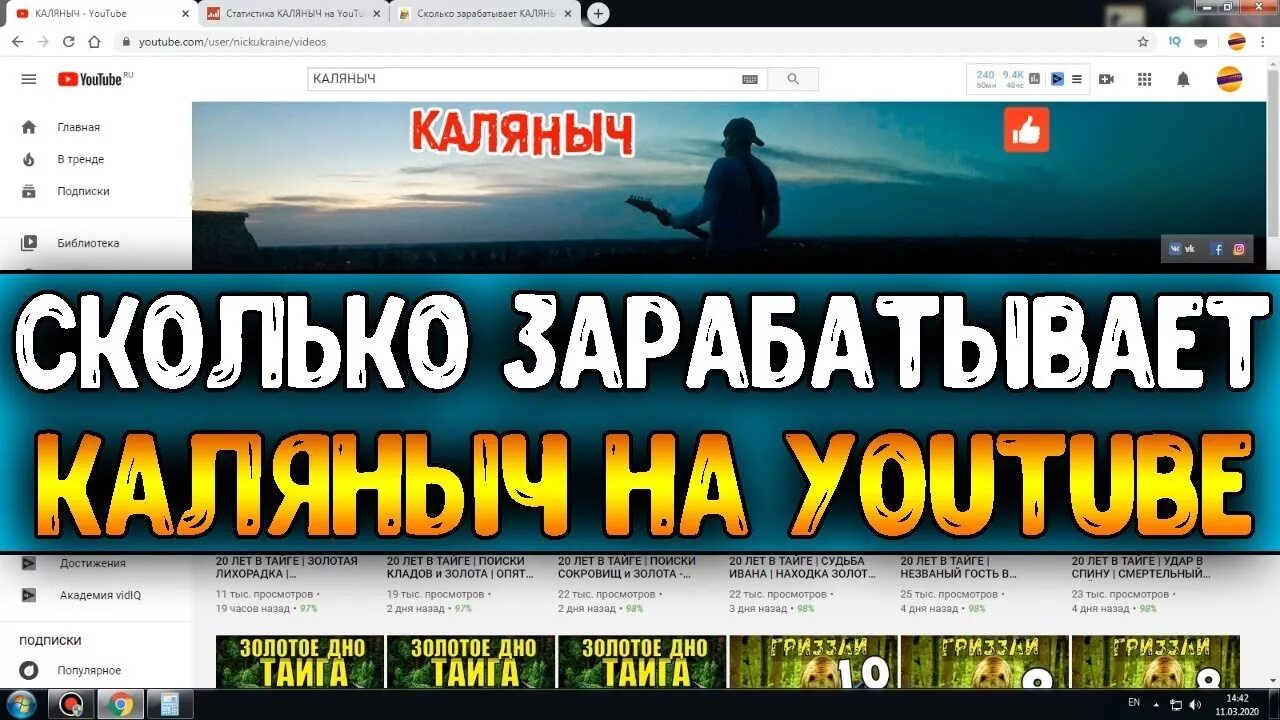Go back with the browser back arrow
The height and width of the screenshot is (720, 1280).
(17, 42)
